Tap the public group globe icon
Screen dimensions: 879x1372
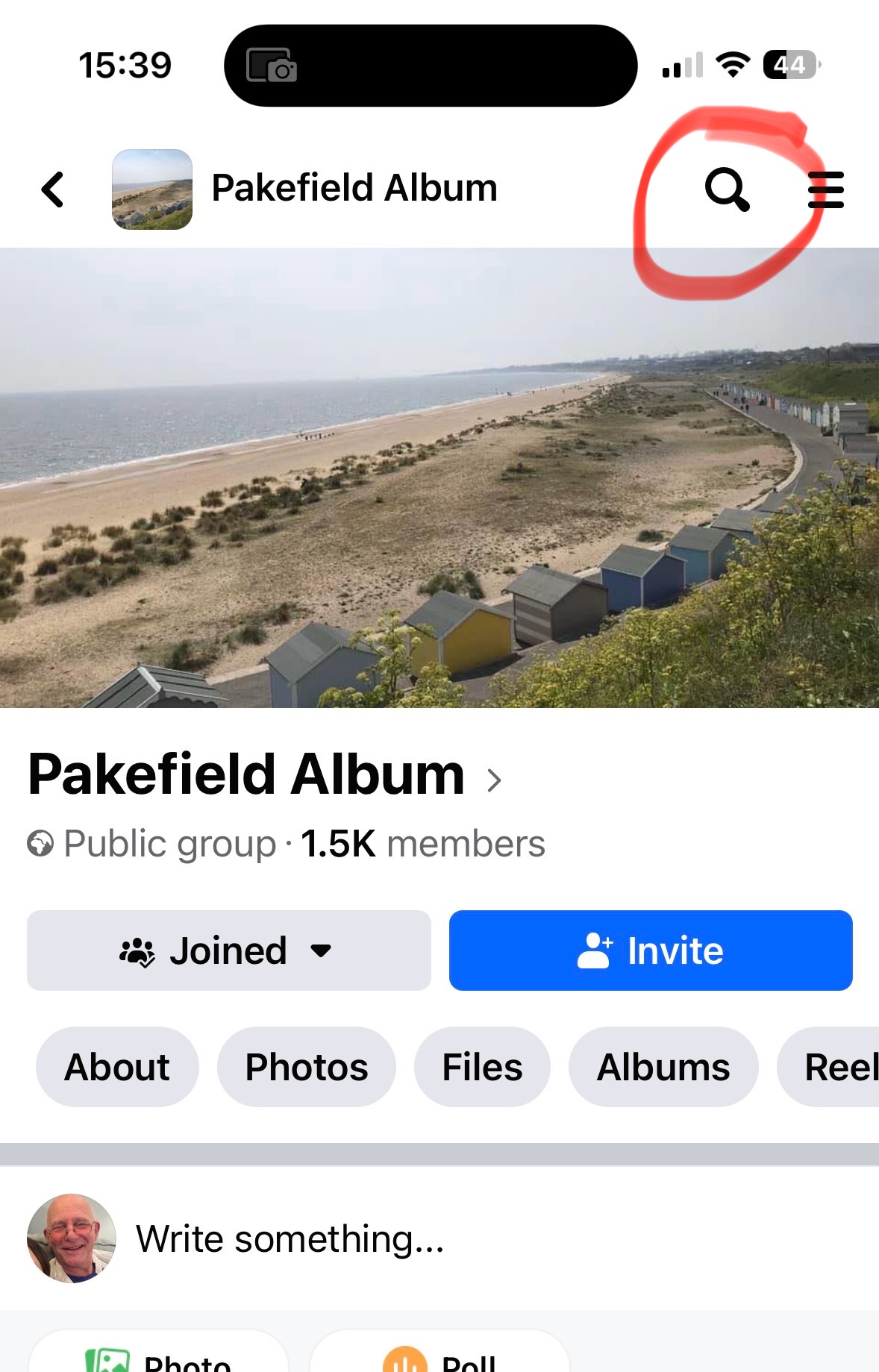40,845
